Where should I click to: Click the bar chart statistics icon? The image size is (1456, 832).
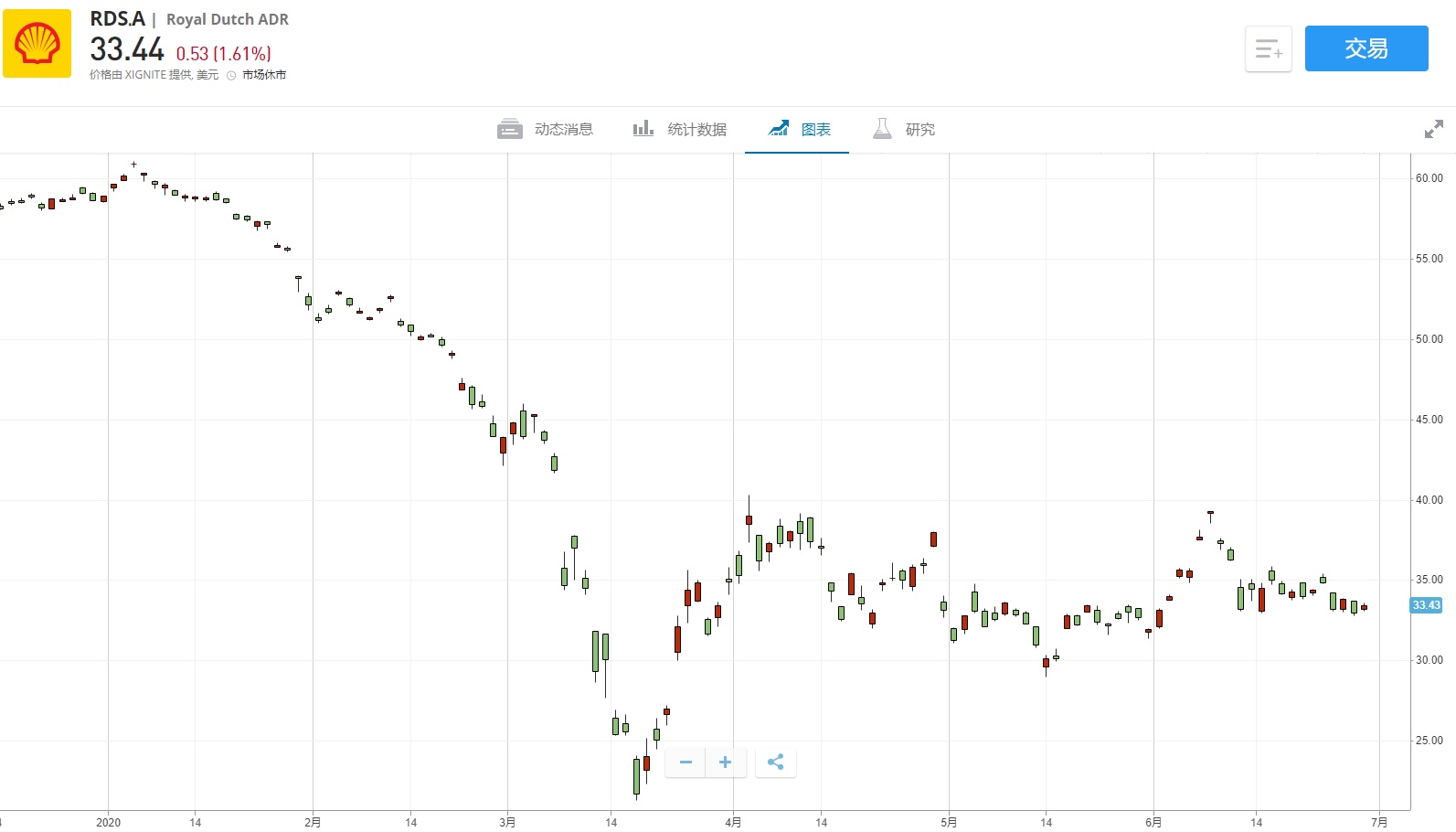[643, 128]
